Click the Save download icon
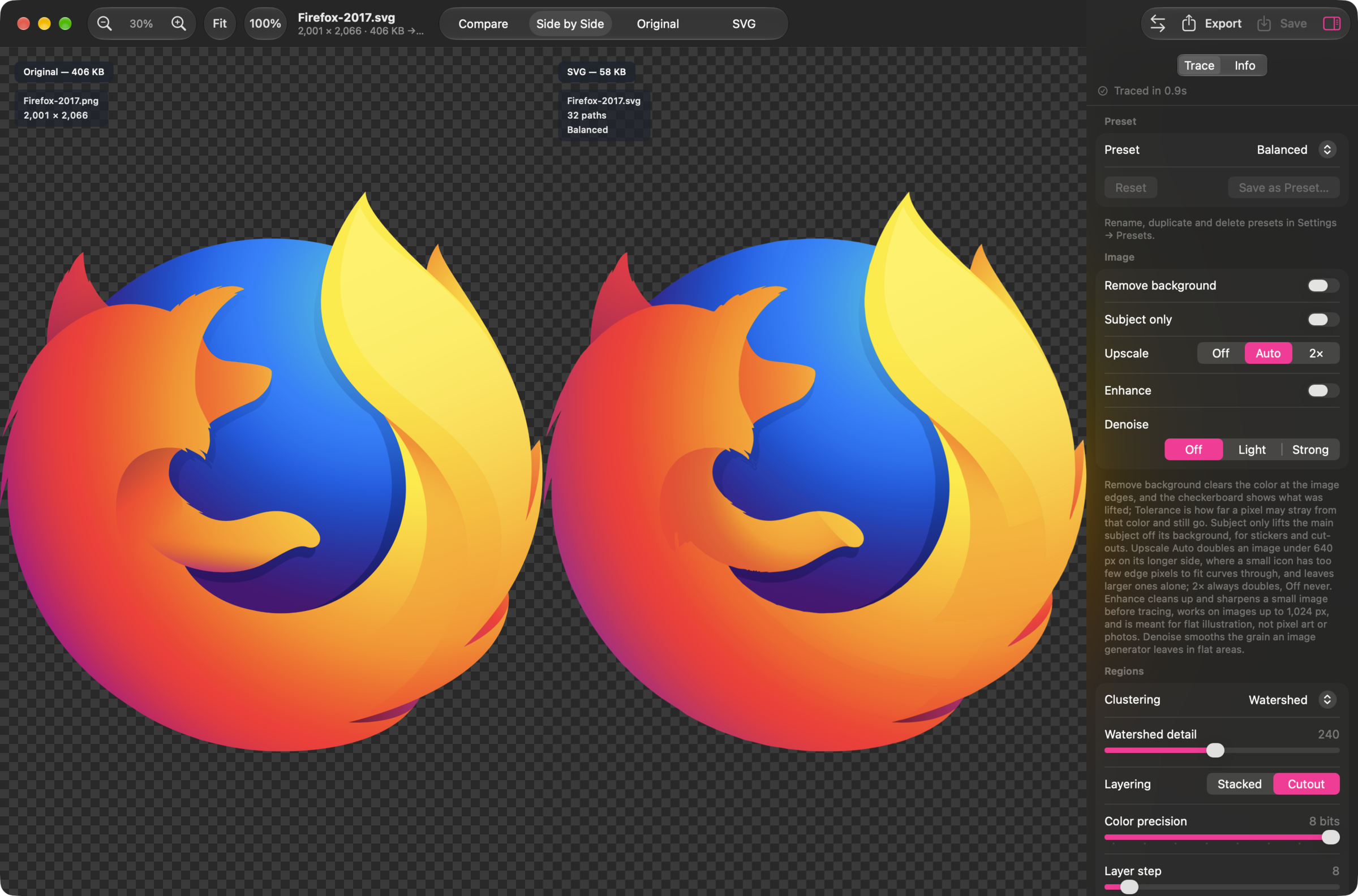Screen dimensions: 1358x896 tap(1264, 23)
